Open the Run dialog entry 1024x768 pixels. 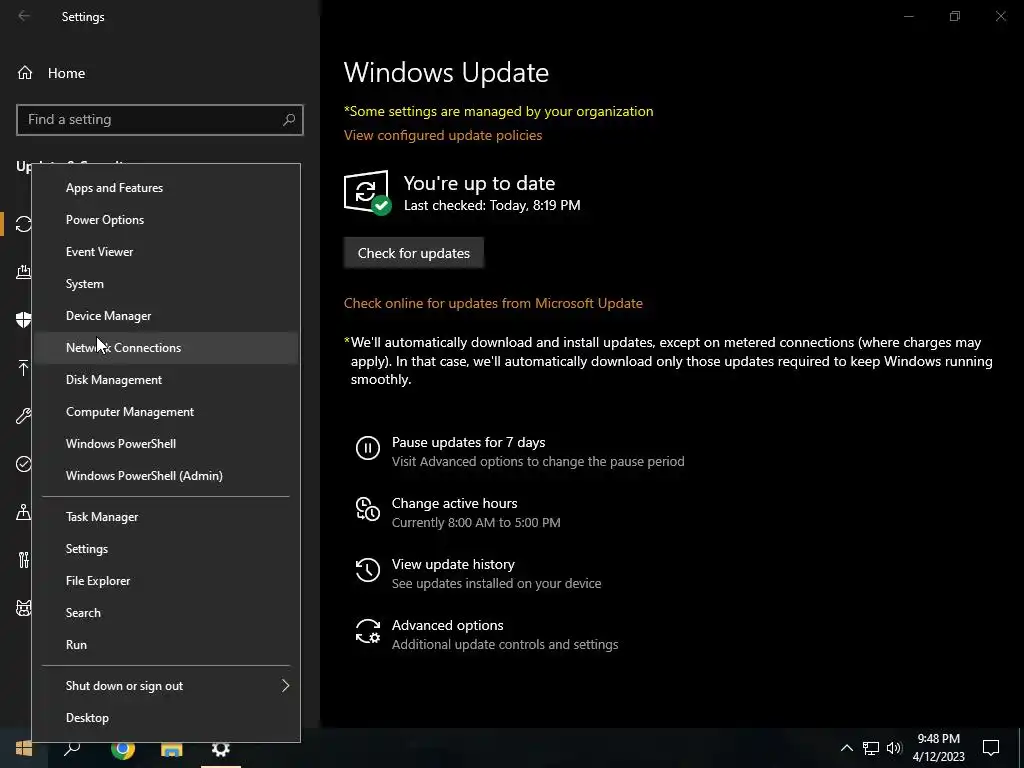pos(166,645)
